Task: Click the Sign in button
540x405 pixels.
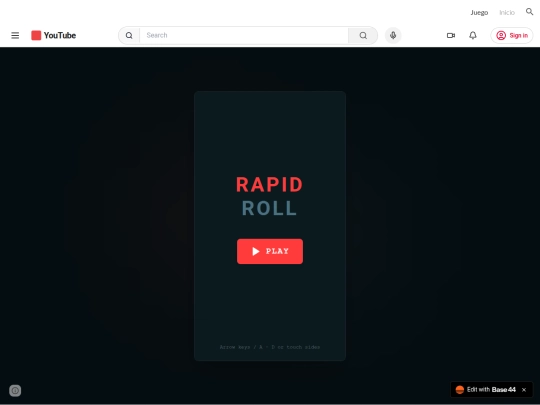Action: 512,35
